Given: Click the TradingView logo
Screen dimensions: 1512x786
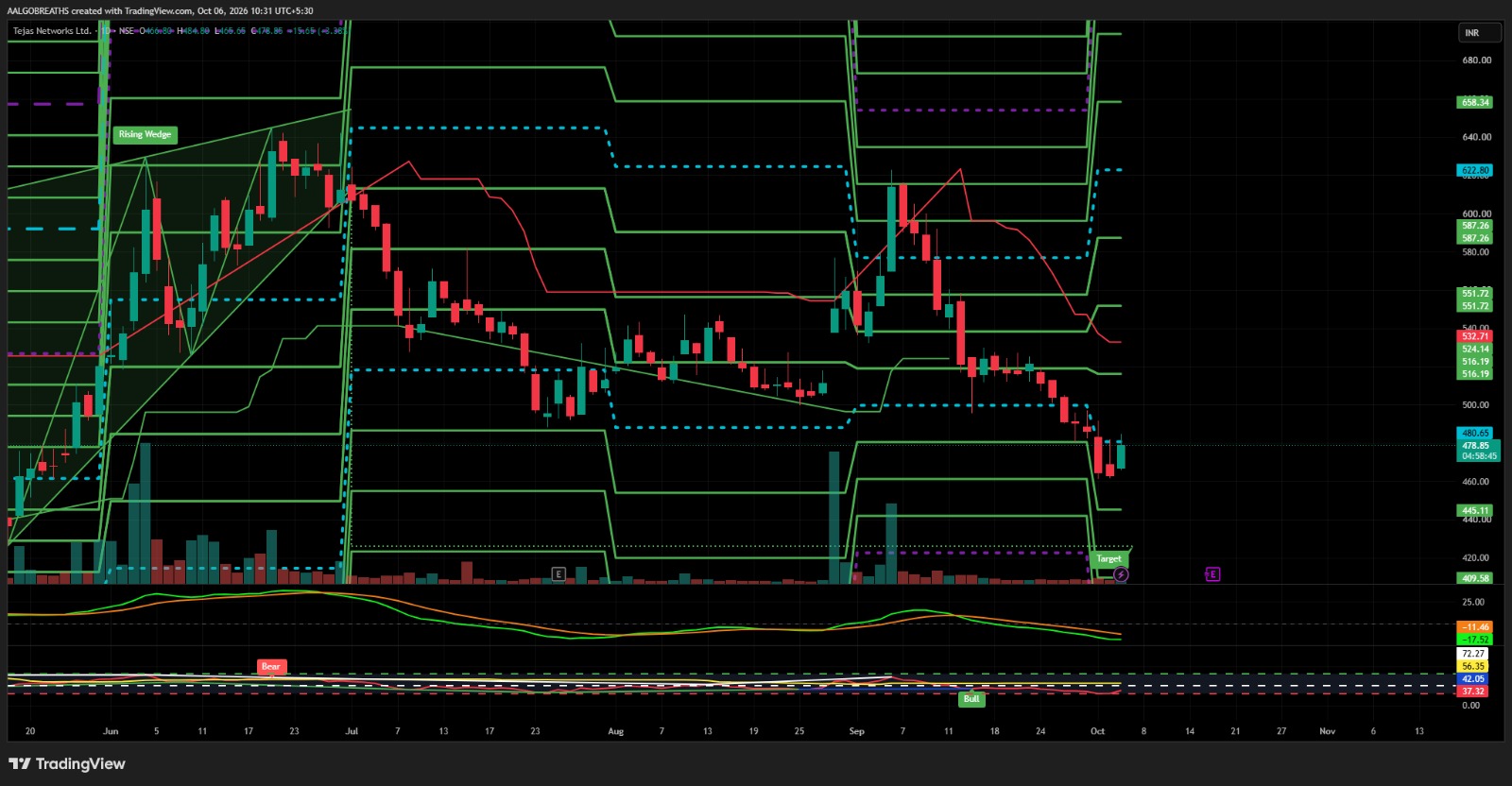Looking at the screenshot, I should point(67,763).
